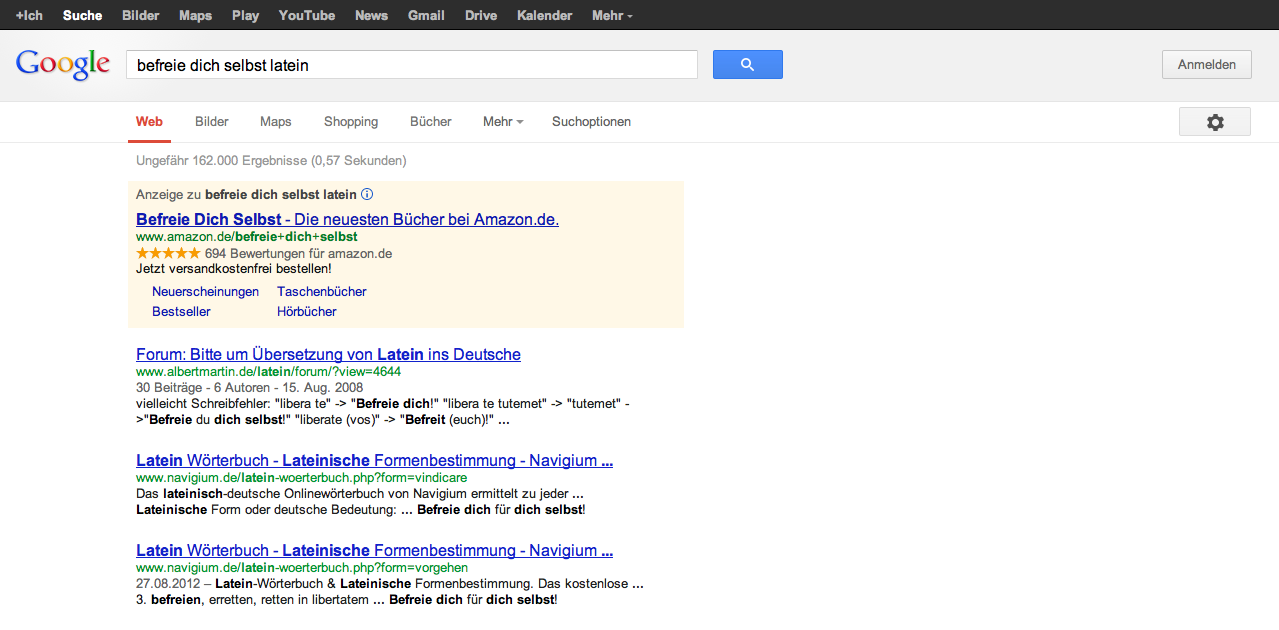1279x630 pixels.
Task: Open the Forum Latein translation result
Action: pyautogui.click(x=328, y=354)
